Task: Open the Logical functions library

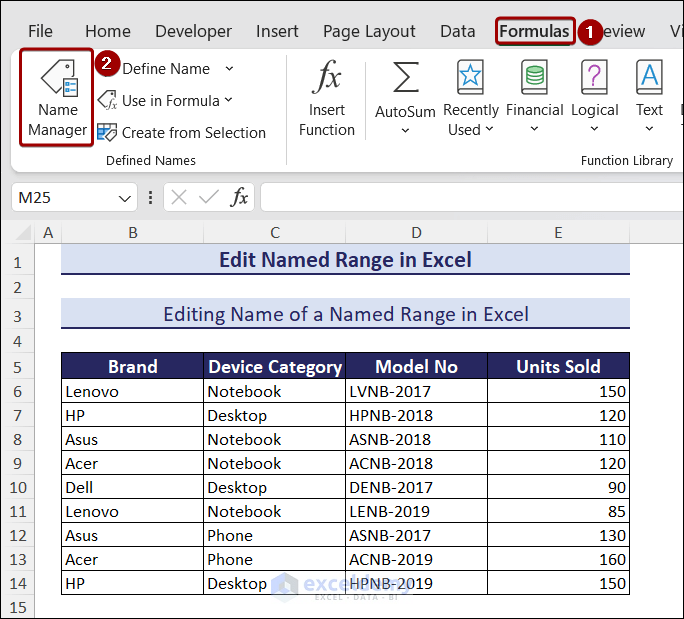Action: tap(594, 100)
